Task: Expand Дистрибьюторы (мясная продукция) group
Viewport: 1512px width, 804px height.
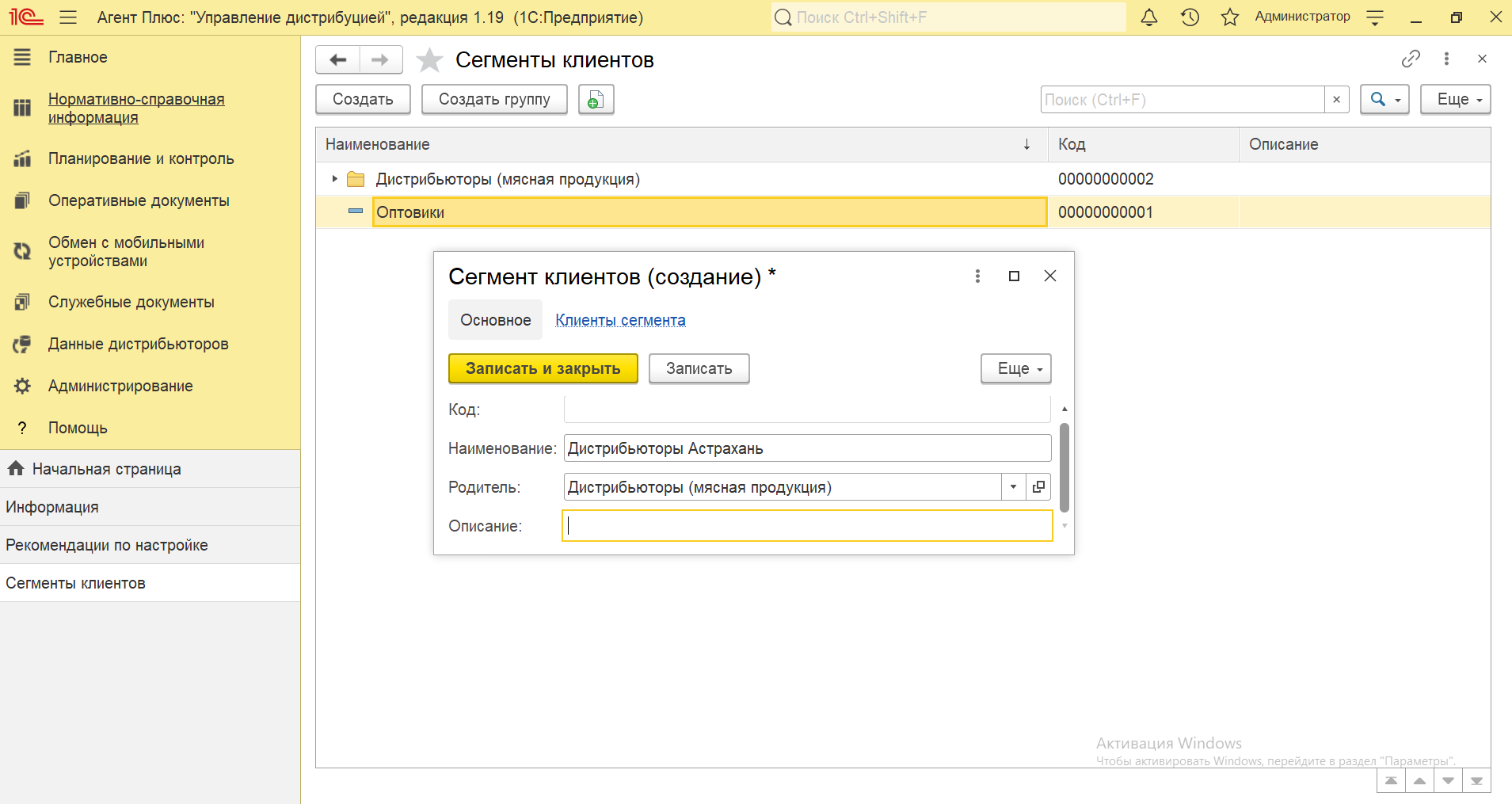Action: coord(334,179)
